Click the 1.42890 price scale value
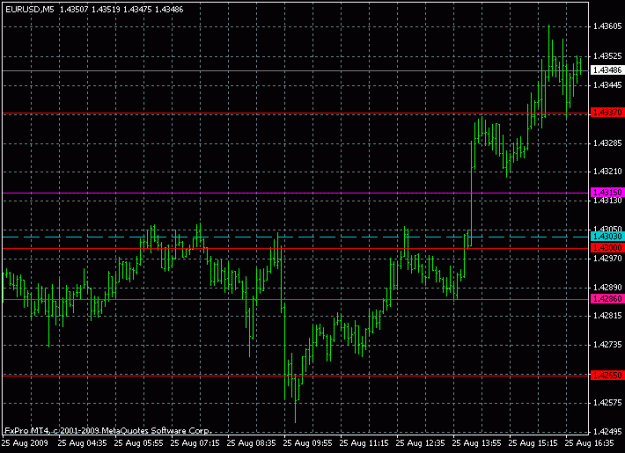This screenshot has height=453, width=625. [607, 287]
